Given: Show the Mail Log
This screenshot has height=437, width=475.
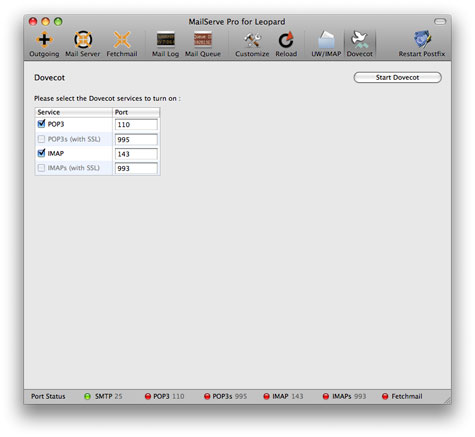Looking at the screenshot, I should [165, 44].
